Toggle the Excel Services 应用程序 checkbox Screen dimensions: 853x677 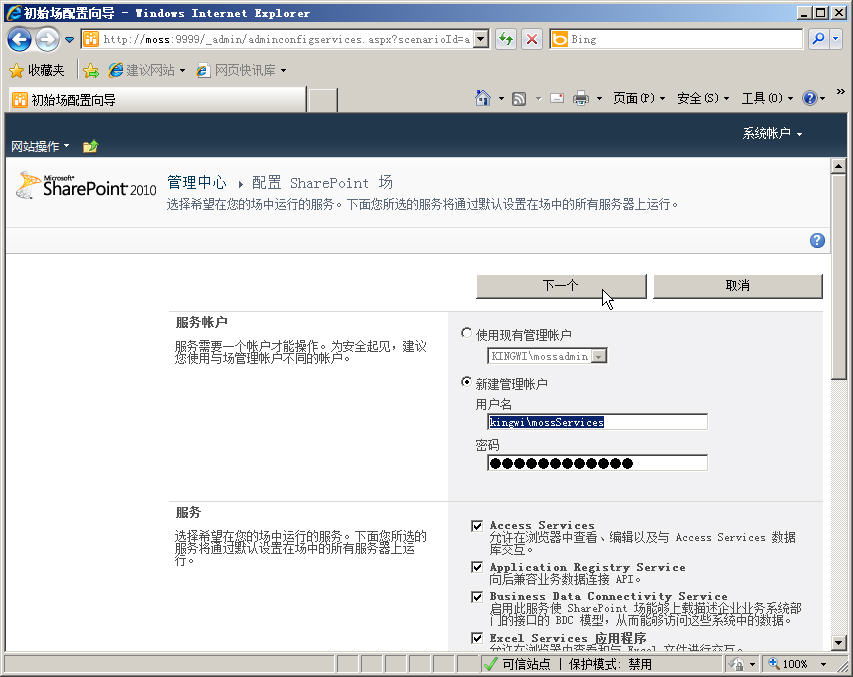[477, 638]
